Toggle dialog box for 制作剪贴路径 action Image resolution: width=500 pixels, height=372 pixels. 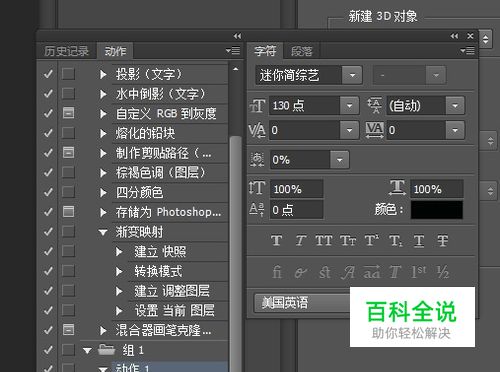click(x=68, y=153)
